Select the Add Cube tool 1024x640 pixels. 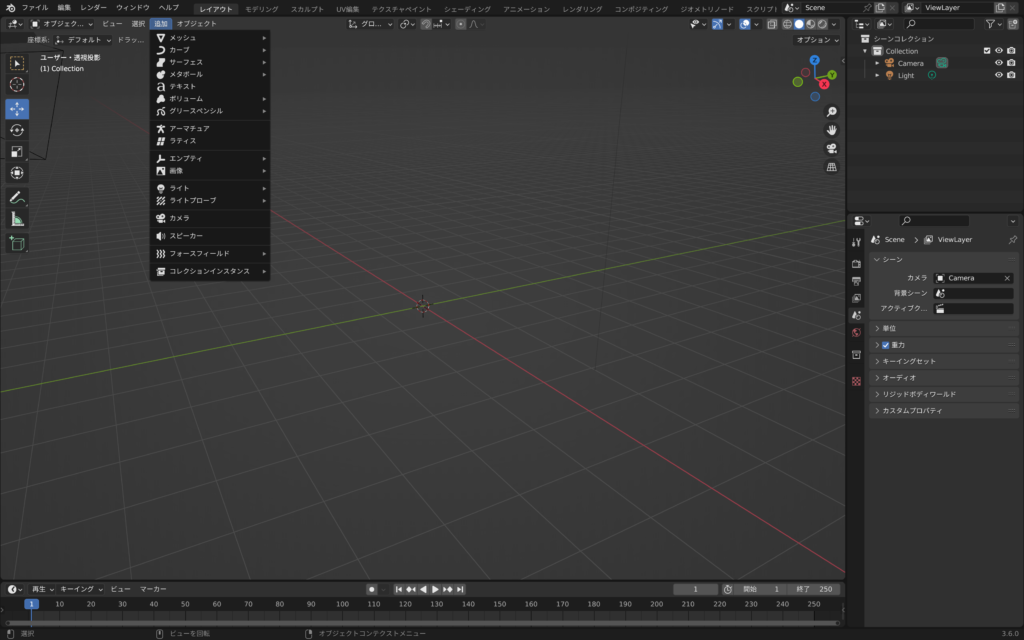[17, 244]
